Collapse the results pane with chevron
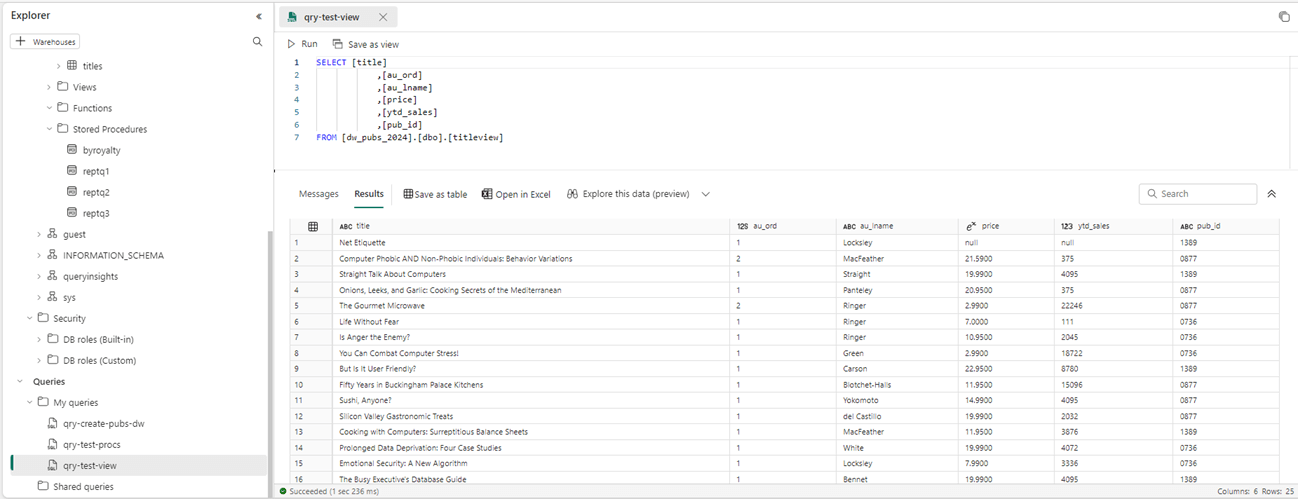 coord(1272,194)
